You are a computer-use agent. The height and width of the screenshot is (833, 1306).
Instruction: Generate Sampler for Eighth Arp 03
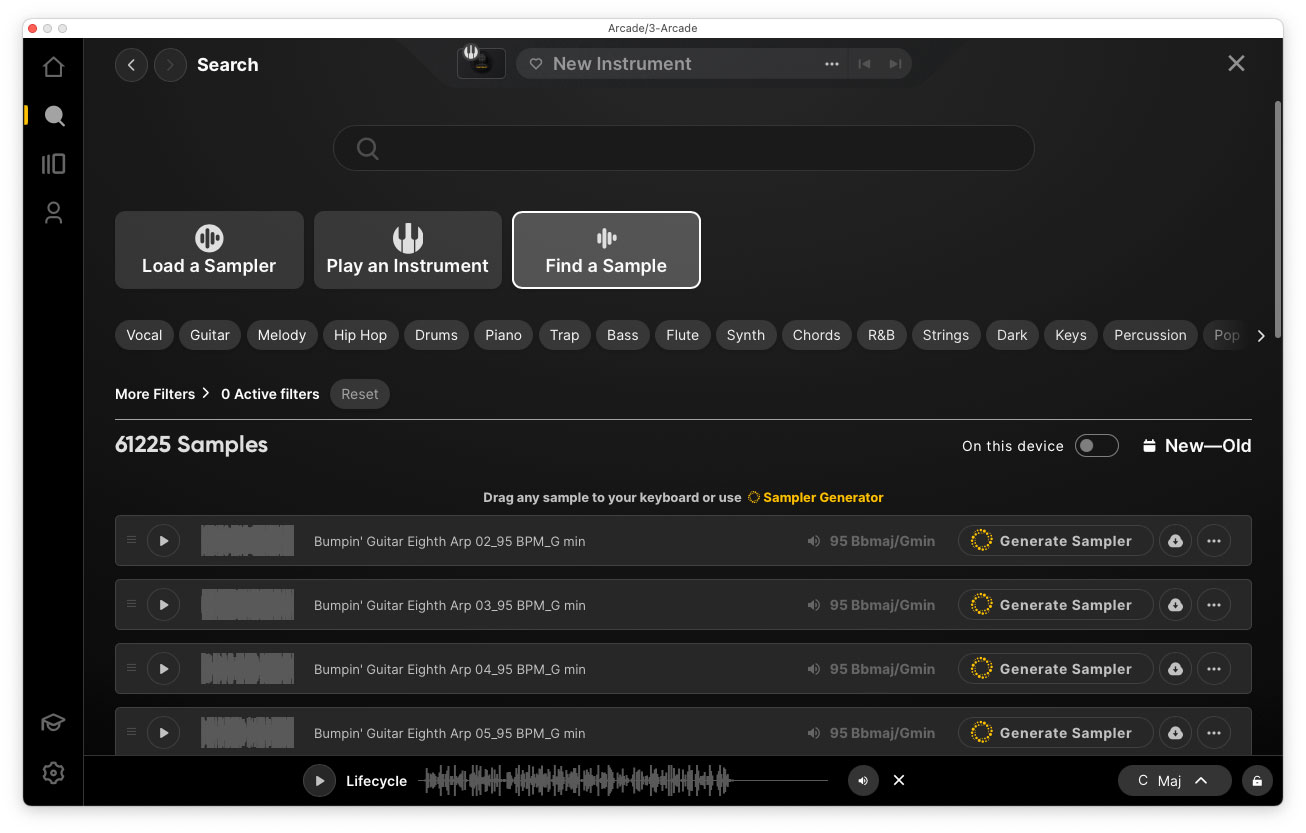[x=1055, y=605]
